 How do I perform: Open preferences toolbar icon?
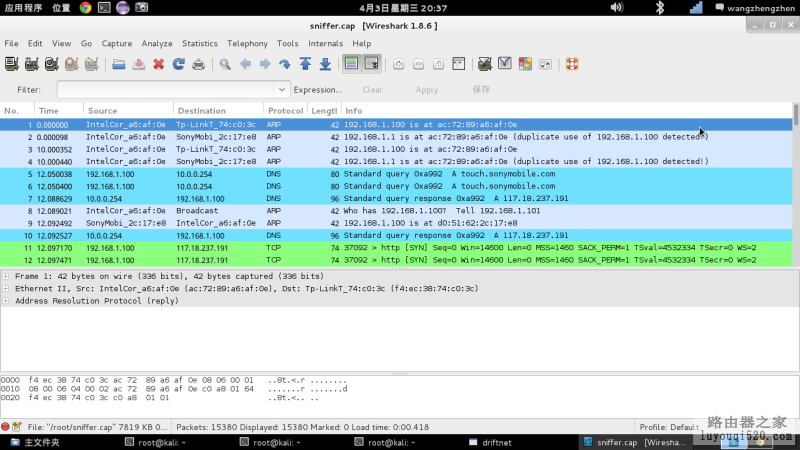tap(545, 64)
